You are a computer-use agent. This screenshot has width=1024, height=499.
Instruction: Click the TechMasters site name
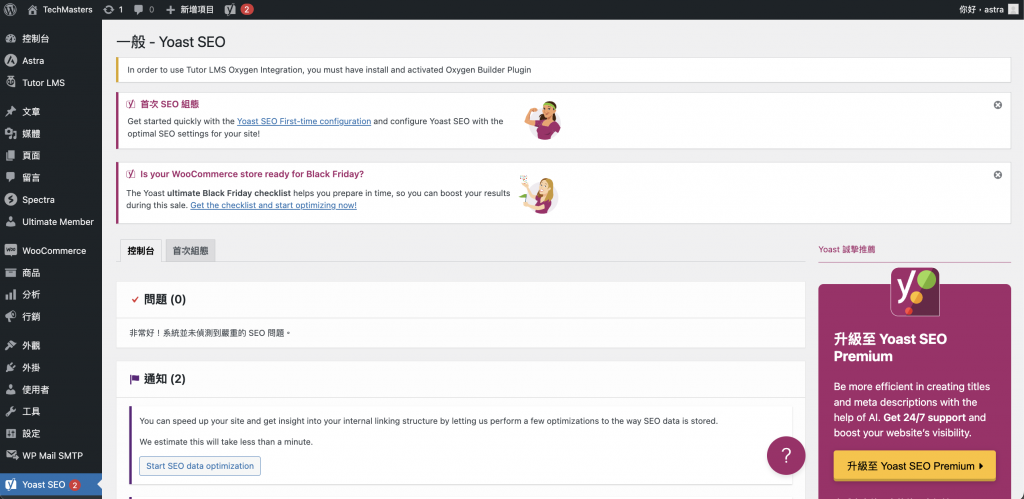(68, 10)
